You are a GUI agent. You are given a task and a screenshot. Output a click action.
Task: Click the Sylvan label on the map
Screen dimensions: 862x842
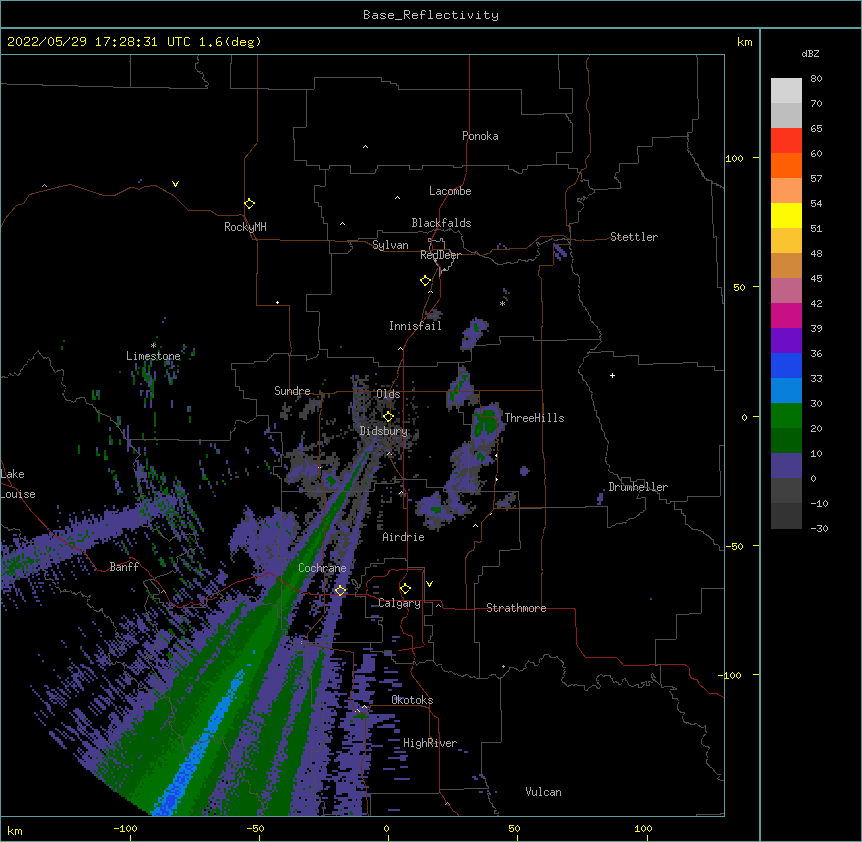390,245
